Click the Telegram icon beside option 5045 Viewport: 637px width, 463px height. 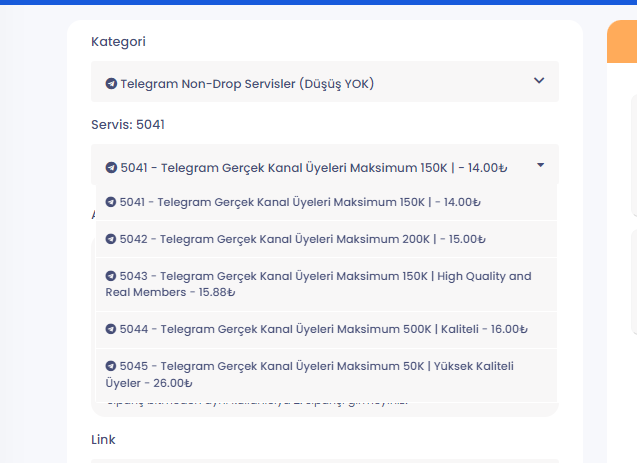[x=111, y=366]
